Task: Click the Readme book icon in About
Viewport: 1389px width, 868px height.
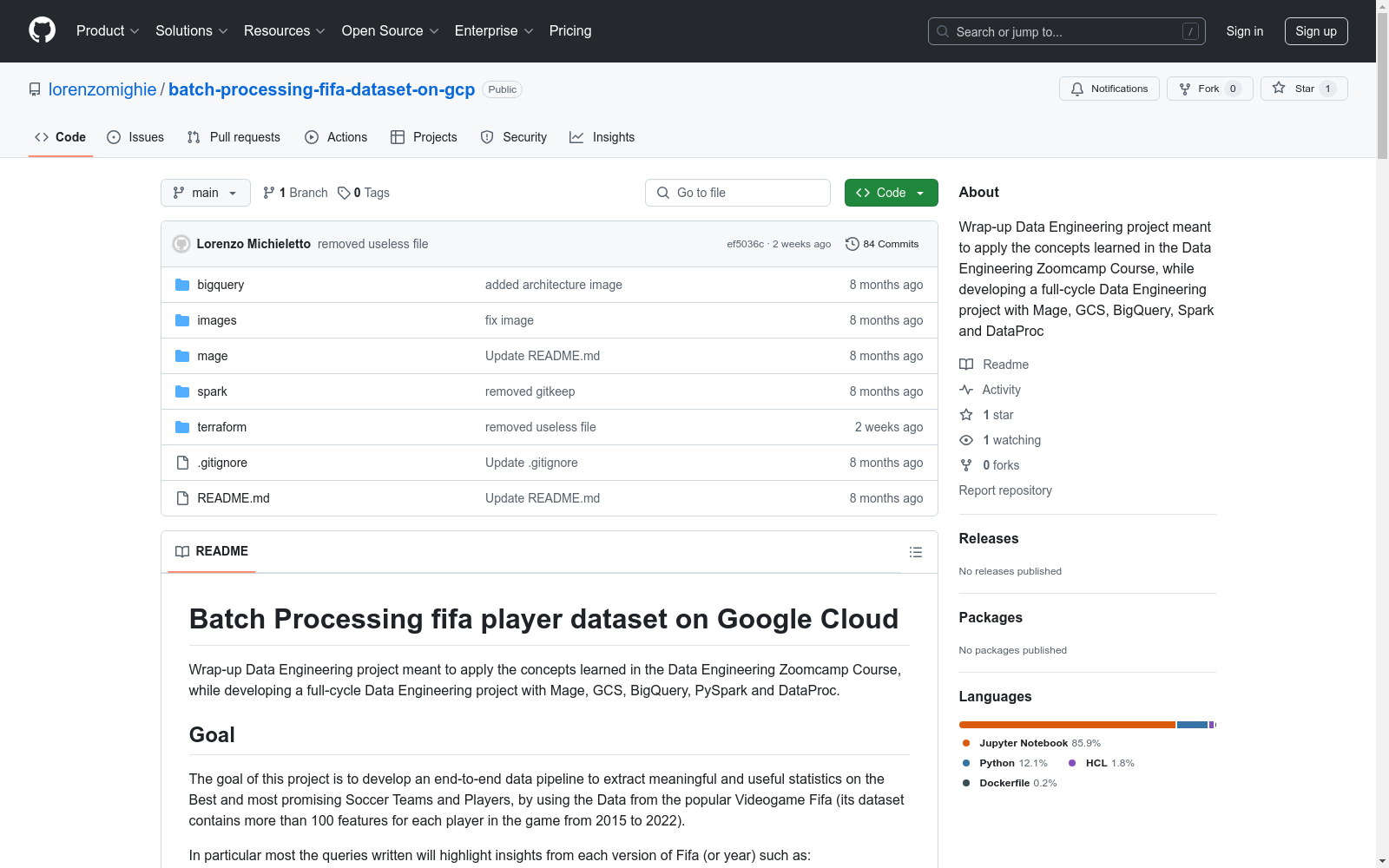Action: point(966,365)
